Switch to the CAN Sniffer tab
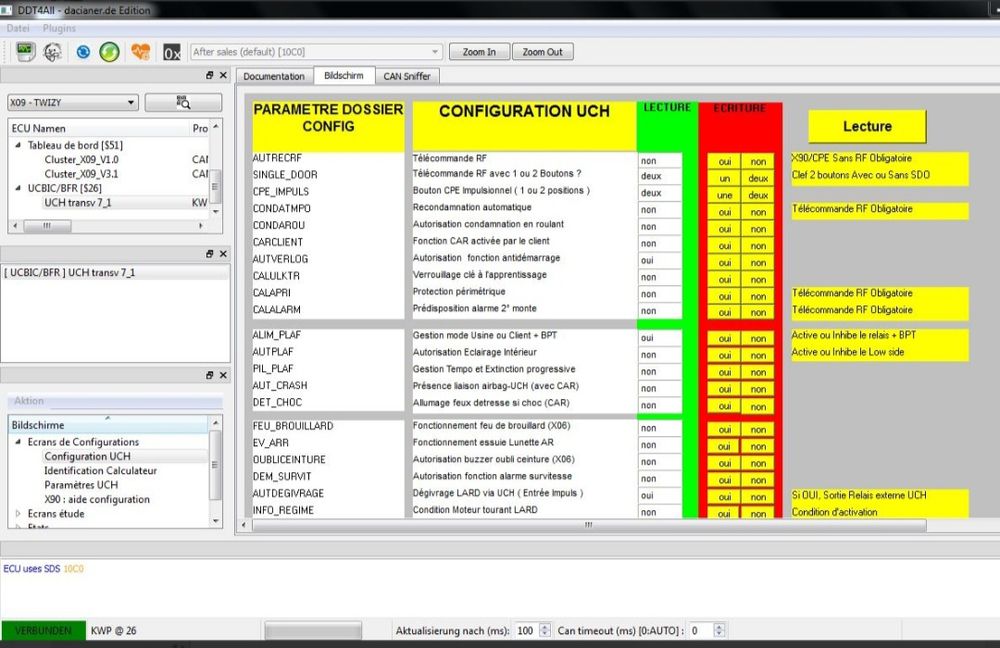 coord(407,76)
